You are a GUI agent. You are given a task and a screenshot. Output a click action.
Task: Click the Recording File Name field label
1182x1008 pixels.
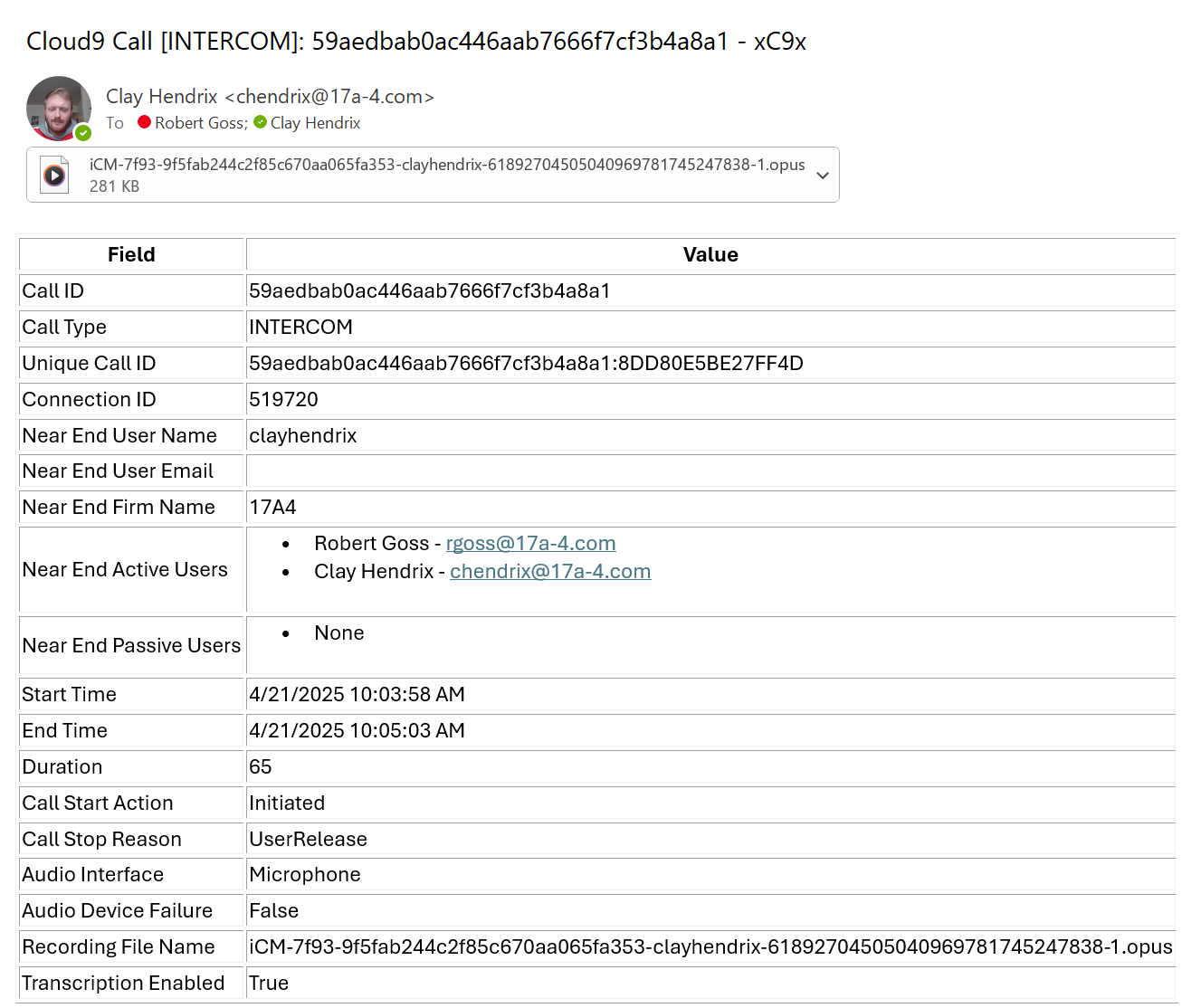tap(119, 946)
